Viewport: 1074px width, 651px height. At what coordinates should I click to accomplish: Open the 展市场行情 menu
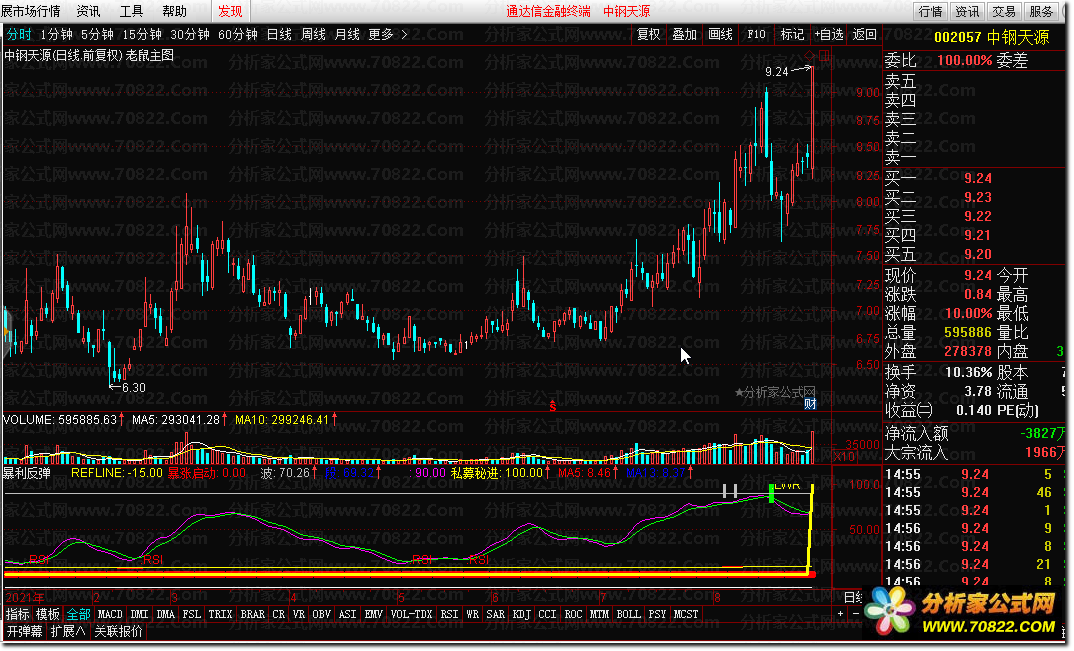point(30,11)
